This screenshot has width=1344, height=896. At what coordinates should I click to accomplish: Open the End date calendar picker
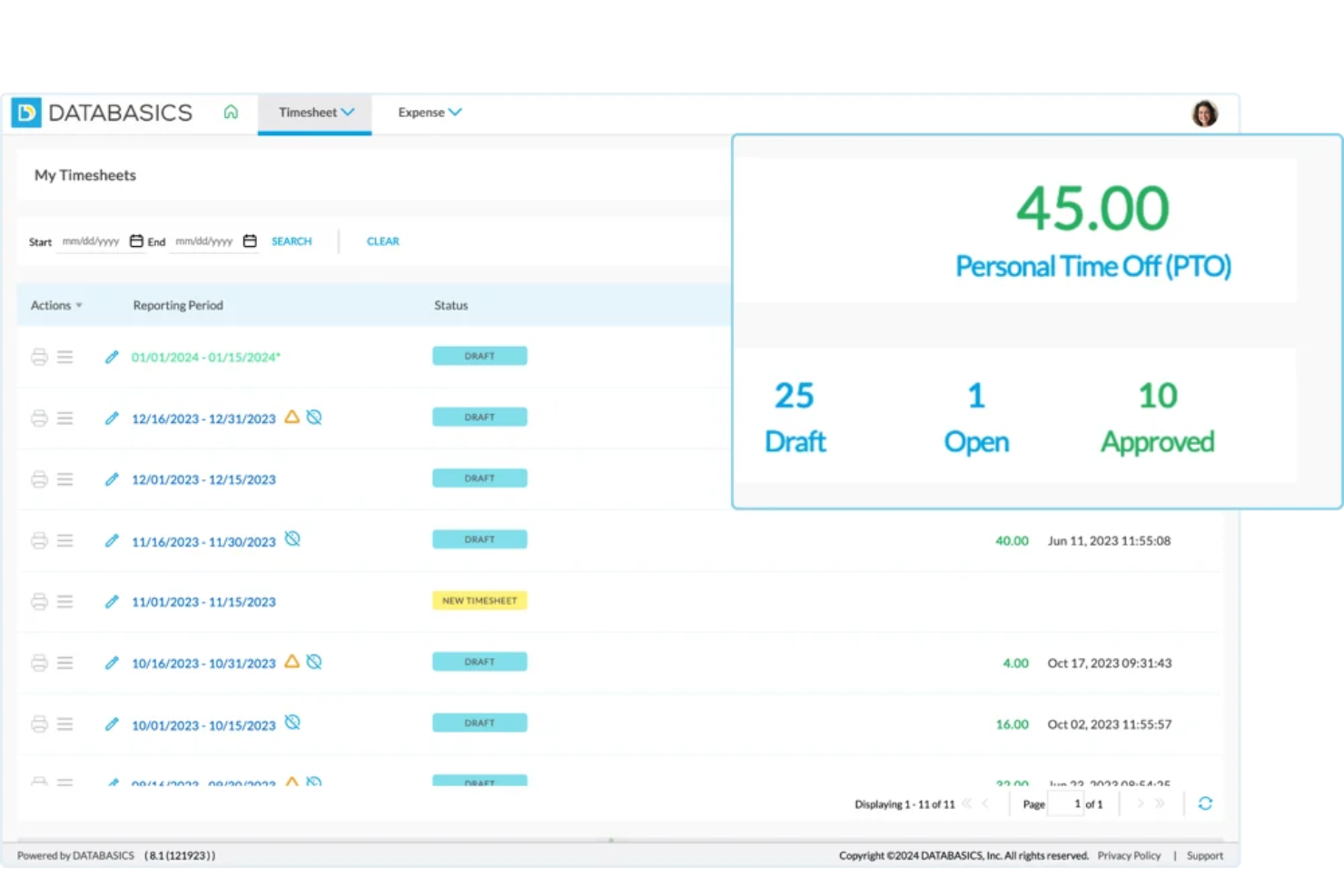[x=250, y=241]
